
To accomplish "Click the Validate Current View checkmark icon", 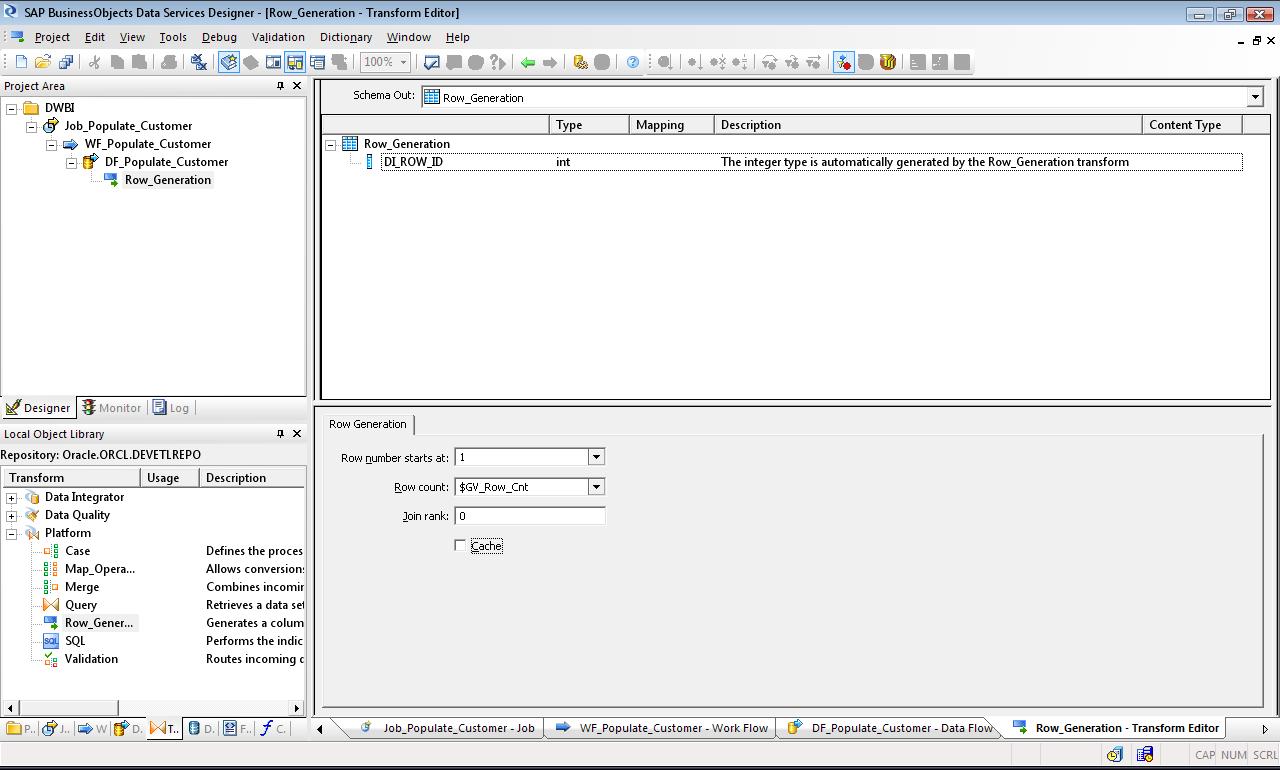I will coord(432,62).
